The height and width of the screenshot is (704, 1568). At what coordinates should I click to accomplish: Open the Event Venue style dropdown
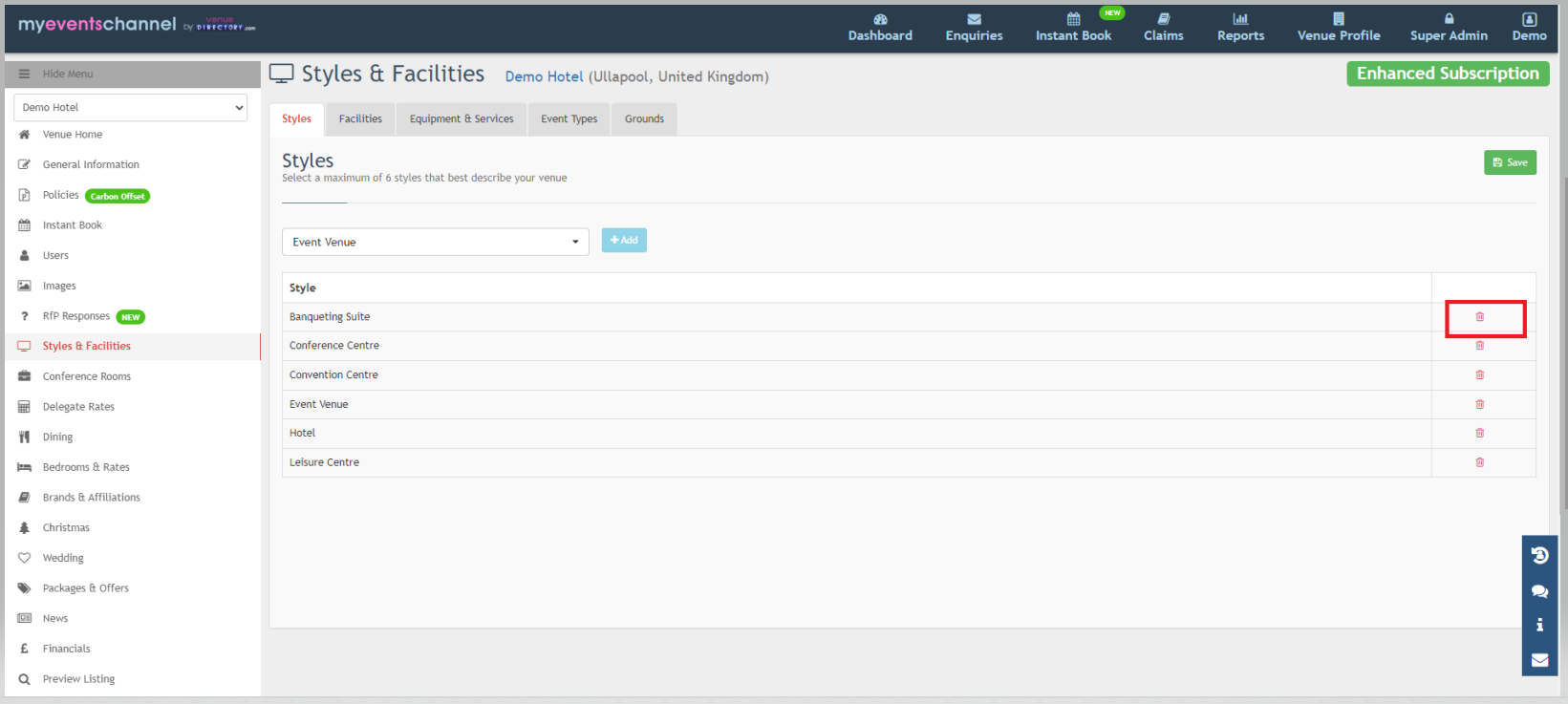click(x=436, y=242)
